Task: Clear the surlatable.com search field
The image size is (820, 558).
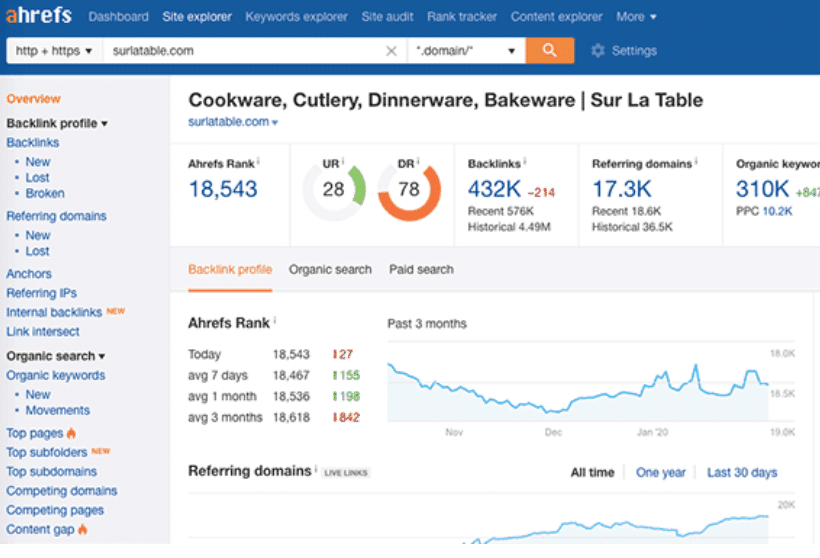Action: [x=391, y=51]
